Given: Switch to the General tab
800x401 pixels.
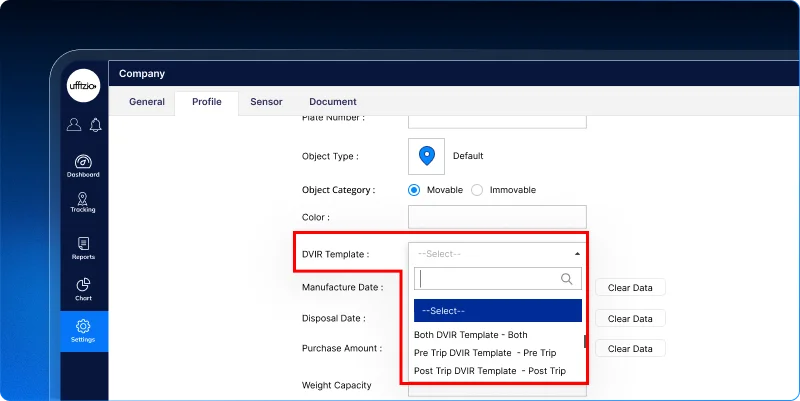Looking at the screenshot, I should click(x=147, y=102).
